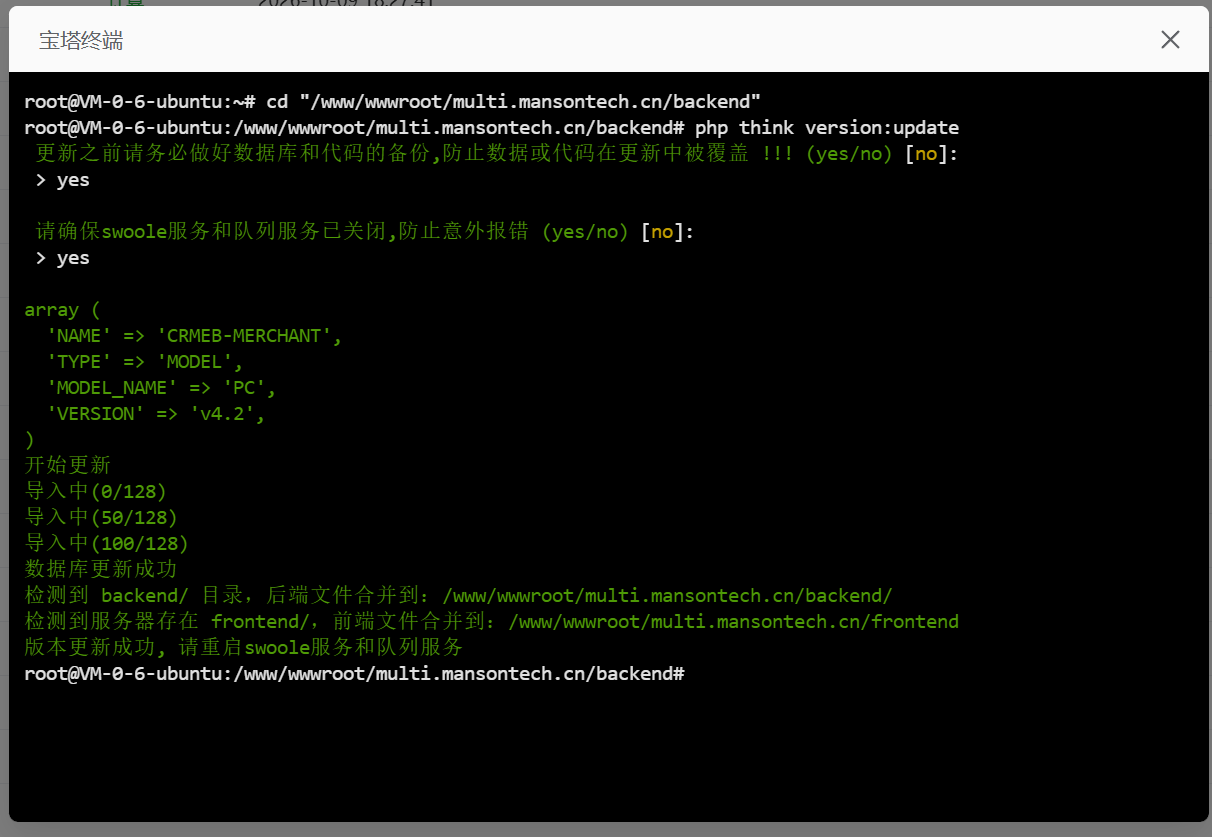The image size is (1212, 837).
Task: Click the 'array (' output line
Action: tap(62, 310)
